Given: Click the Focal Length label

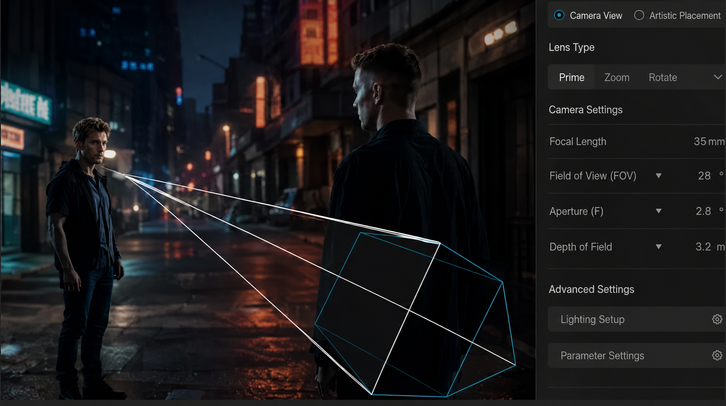Looking at the screenshot, I should point(577,141).
